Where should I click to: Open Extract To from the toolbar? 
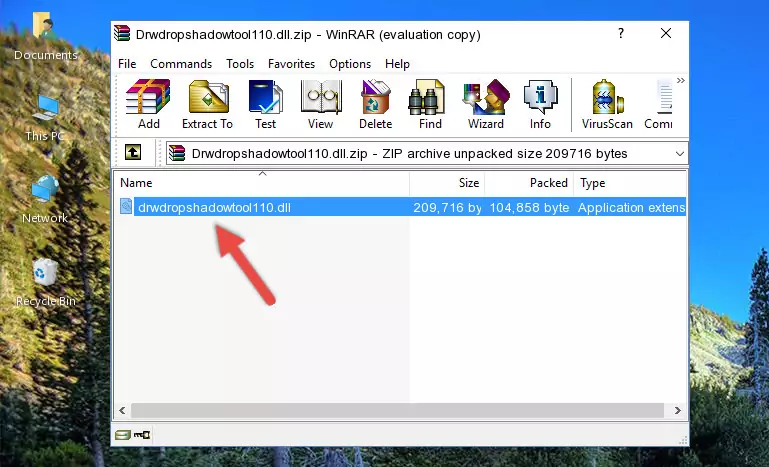click(207, 104)
